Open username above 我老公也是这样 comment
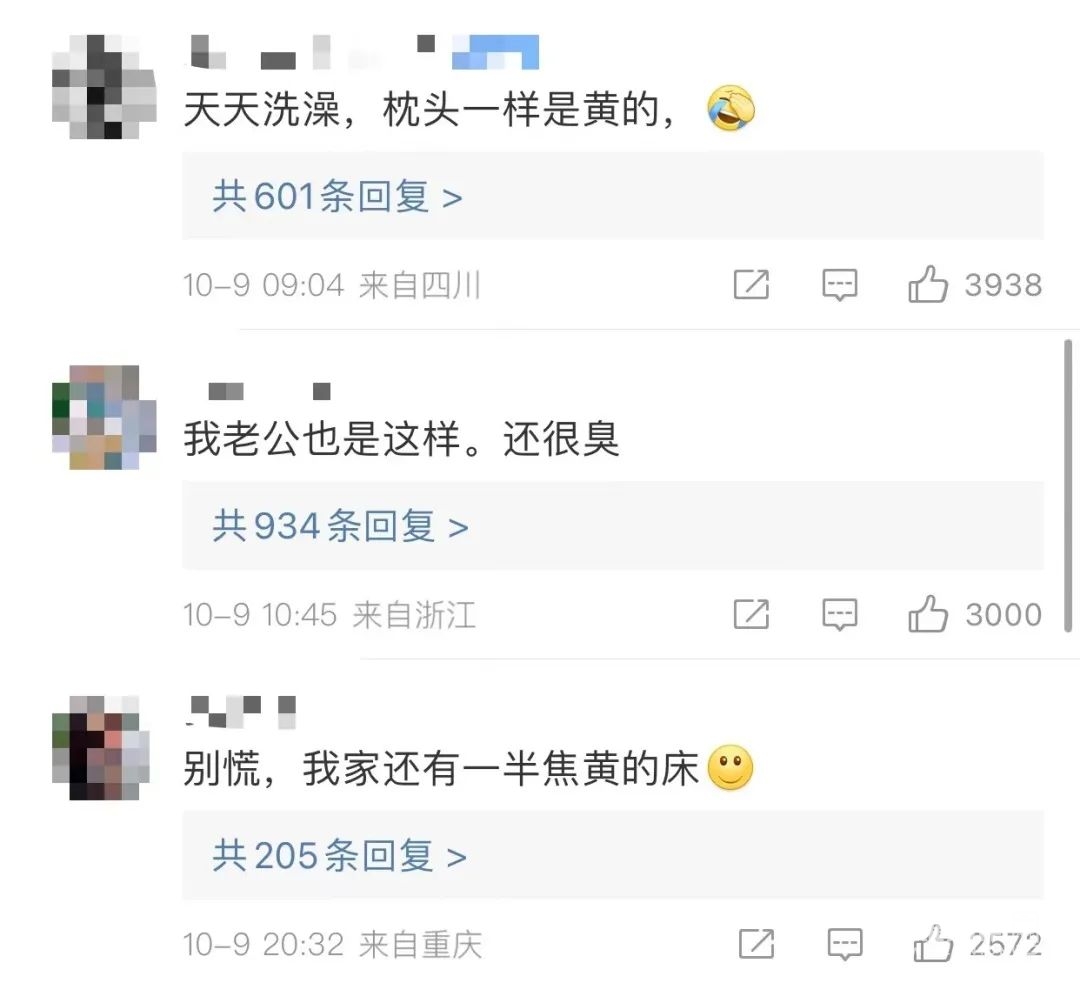1080x983 pixels. tap(269, 392)
